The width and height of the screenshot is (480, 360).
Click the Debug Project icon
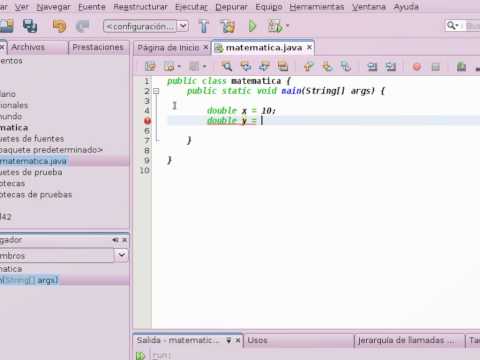pos(275,26)
